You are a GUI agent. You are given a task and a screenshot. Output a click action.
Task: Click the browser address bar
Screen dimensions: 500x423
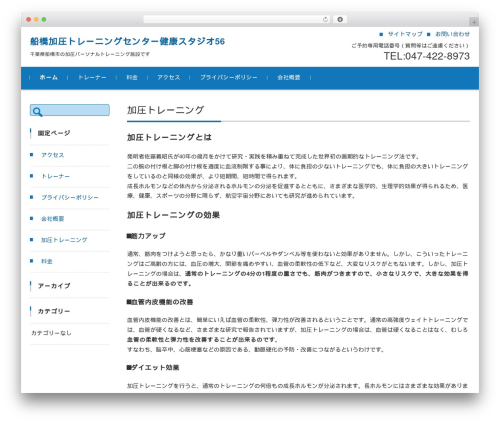click(x=236, y=20)
